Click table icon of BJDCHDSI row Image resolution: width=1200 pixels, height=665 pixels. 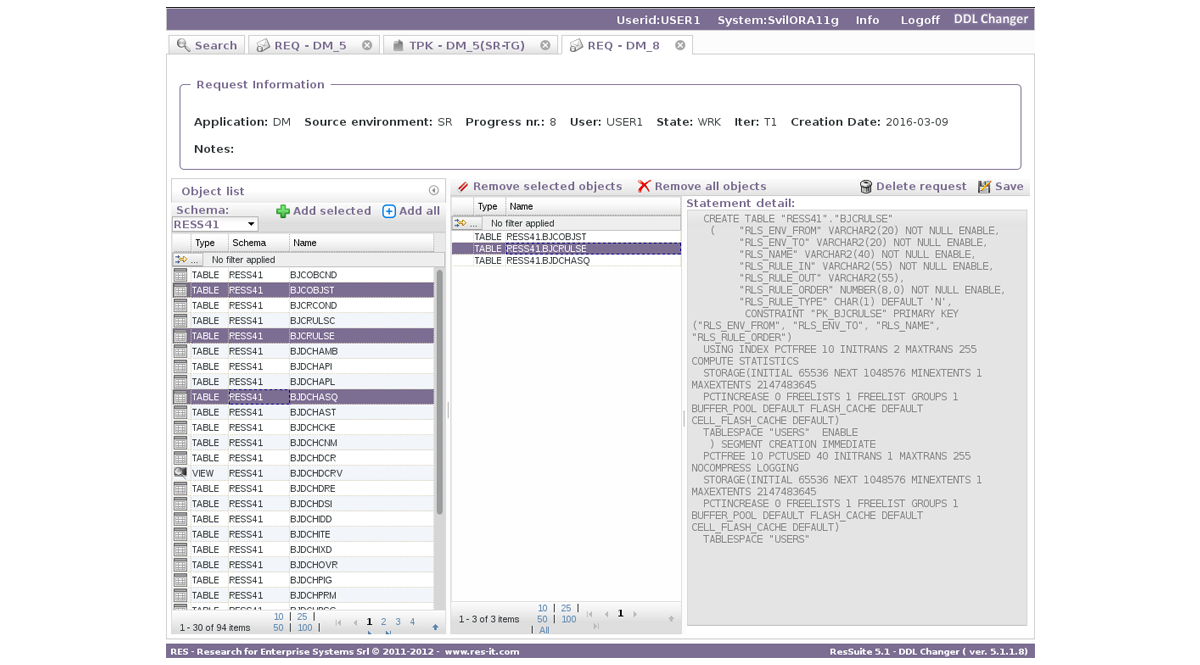point(180,504)
